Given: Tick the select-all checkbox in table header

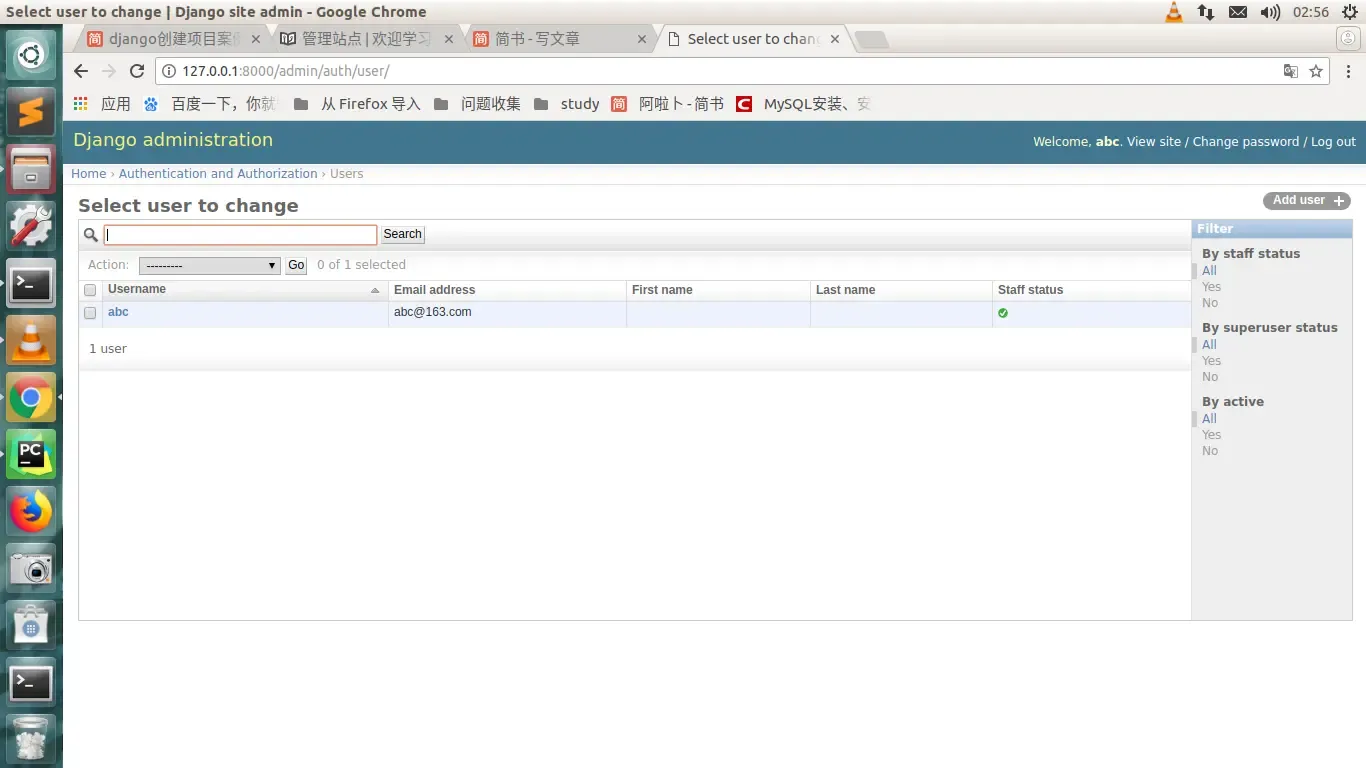Looking at the screenshot, I should point(90,290).
